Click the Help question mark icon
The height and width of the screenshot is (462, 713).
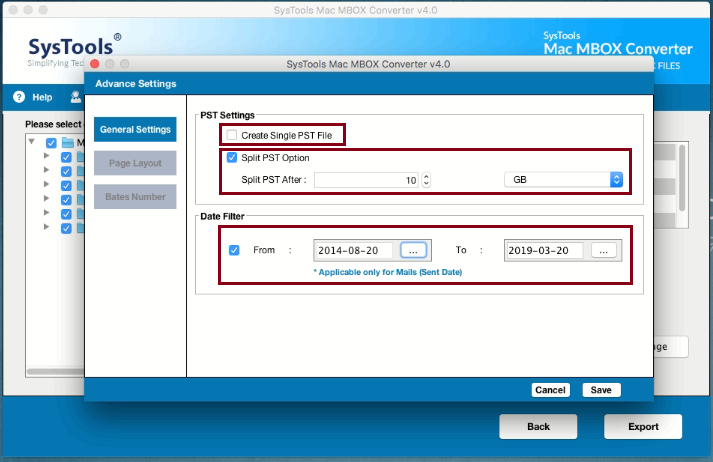(19, 97)
